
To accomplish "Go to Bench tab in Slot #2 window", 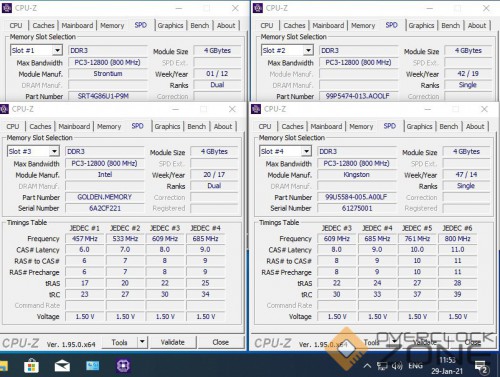I will 450,26.
